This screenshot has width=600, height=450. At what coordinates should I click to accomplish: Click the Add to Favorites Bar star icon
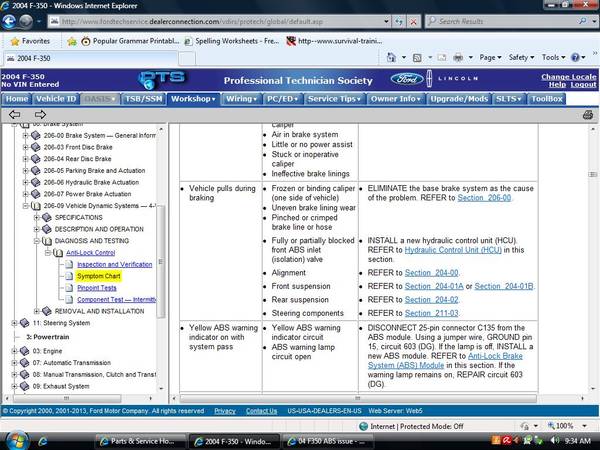[72, 41]
